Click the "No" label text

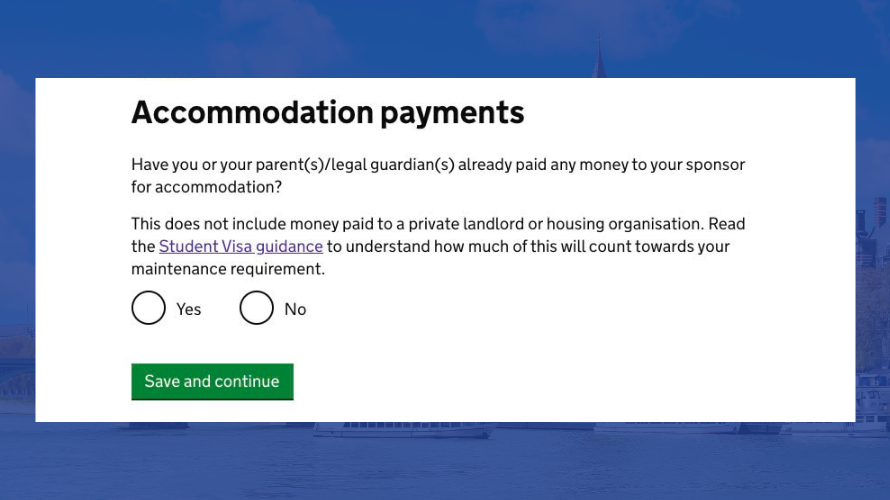click(295, 309)
